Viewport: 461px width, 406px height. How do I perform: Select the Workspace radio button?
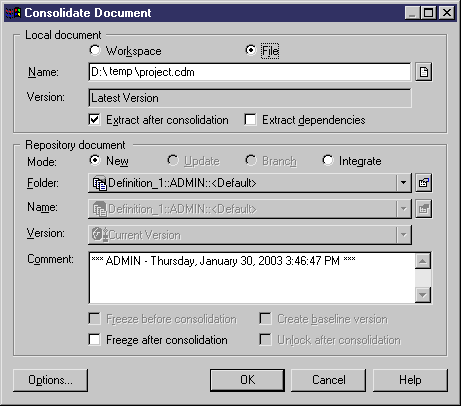click(x=95, y=50)
